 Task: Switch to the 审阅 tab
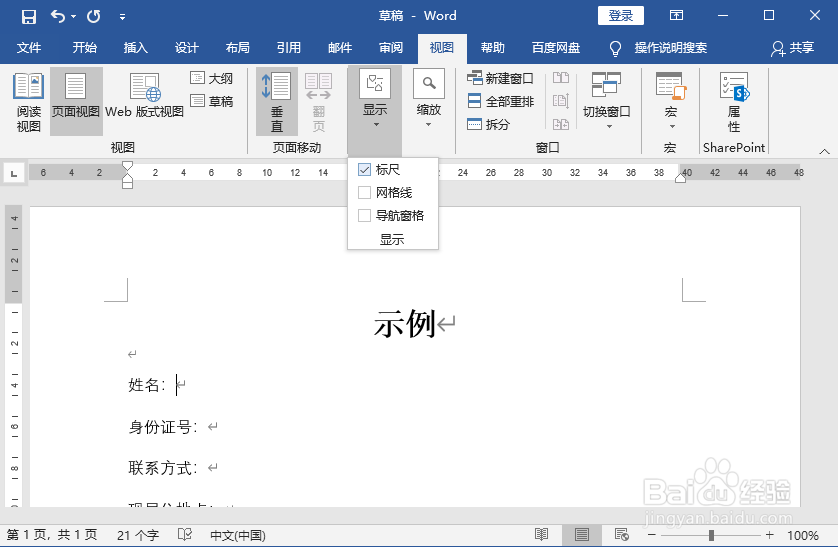point(391,48)
